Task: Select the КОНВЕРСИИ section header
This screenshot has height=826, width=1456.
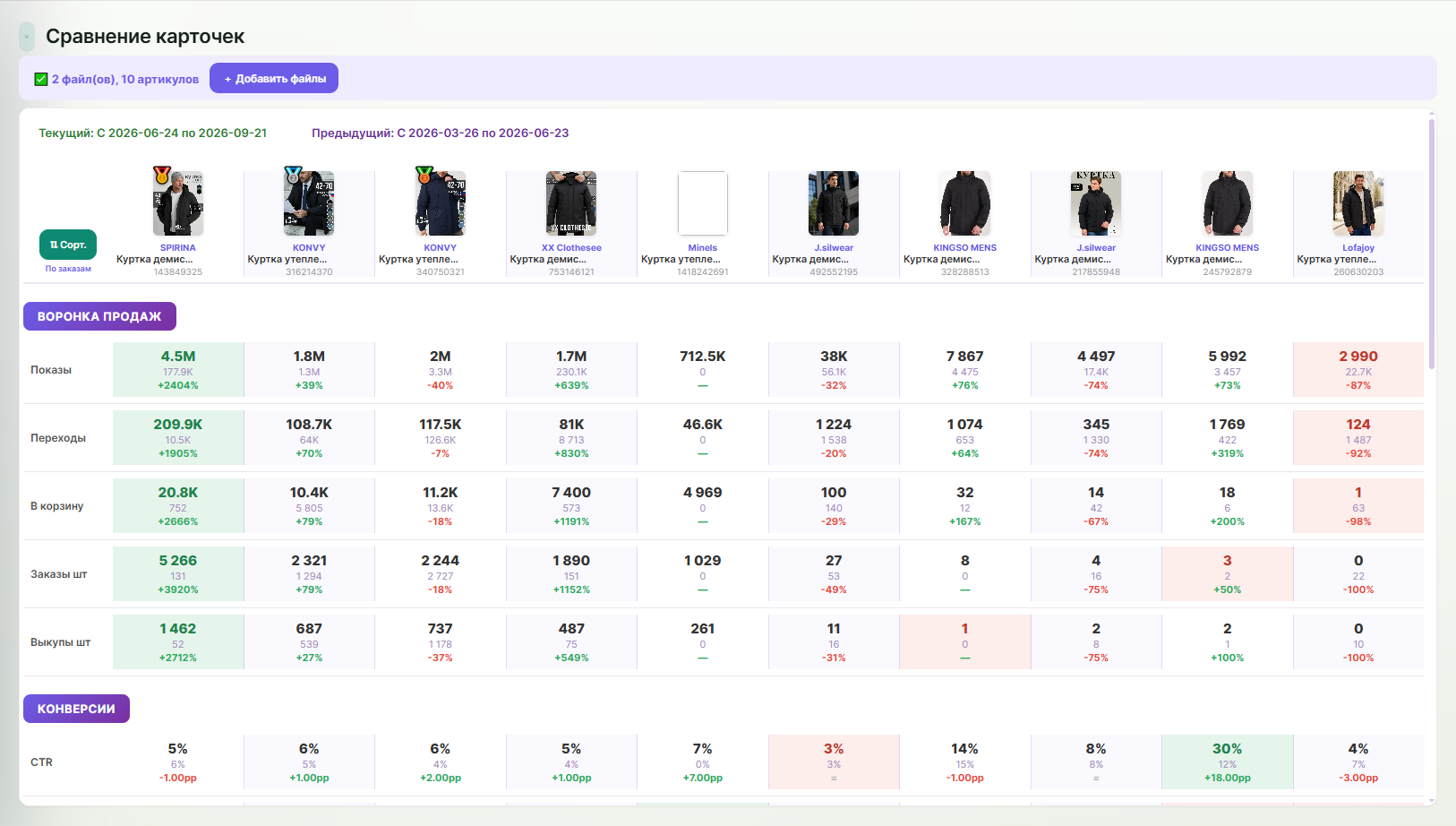Action: 76,709
